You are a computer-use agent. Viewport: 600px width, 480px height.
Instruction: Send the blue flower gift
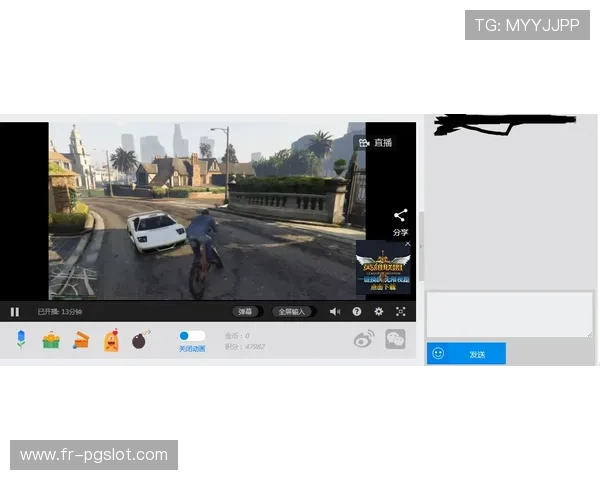pos(21,339)
